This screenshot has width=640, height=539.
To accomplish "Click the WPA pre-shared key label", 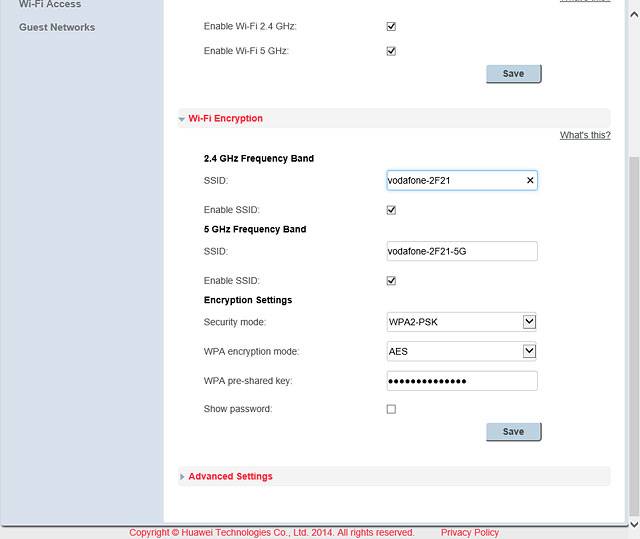I will [248, 381].
